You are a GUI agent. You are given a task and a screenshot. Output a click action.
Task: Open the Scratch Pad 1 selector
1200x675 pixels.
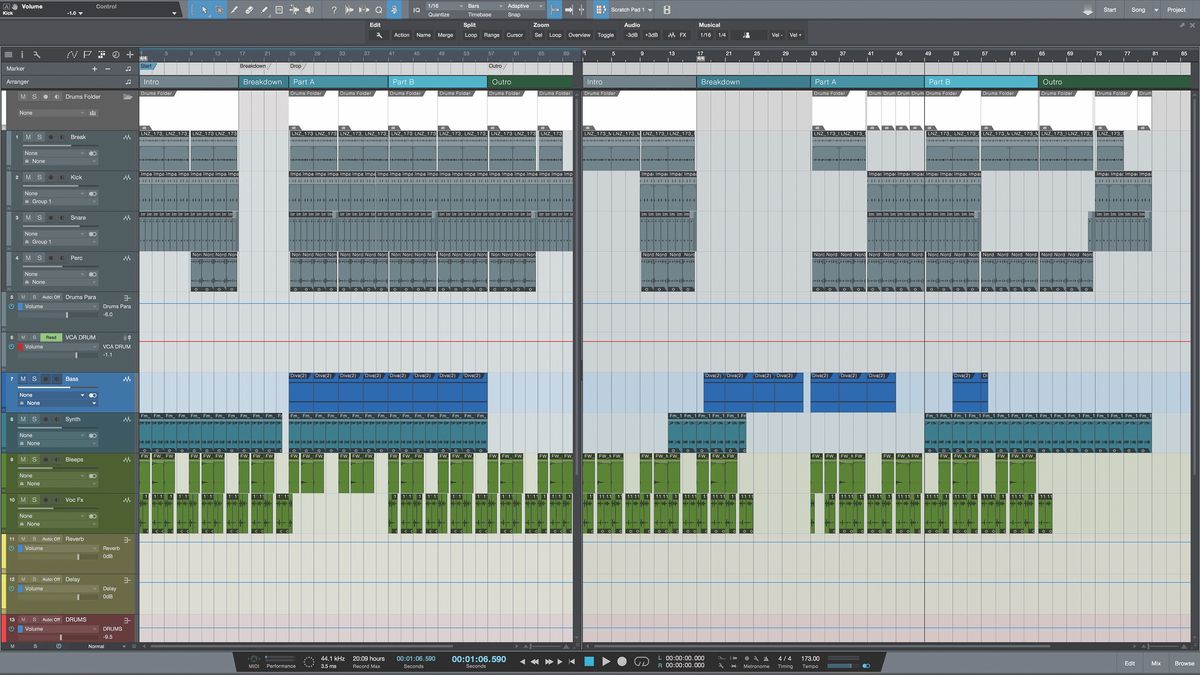(630, 10)
